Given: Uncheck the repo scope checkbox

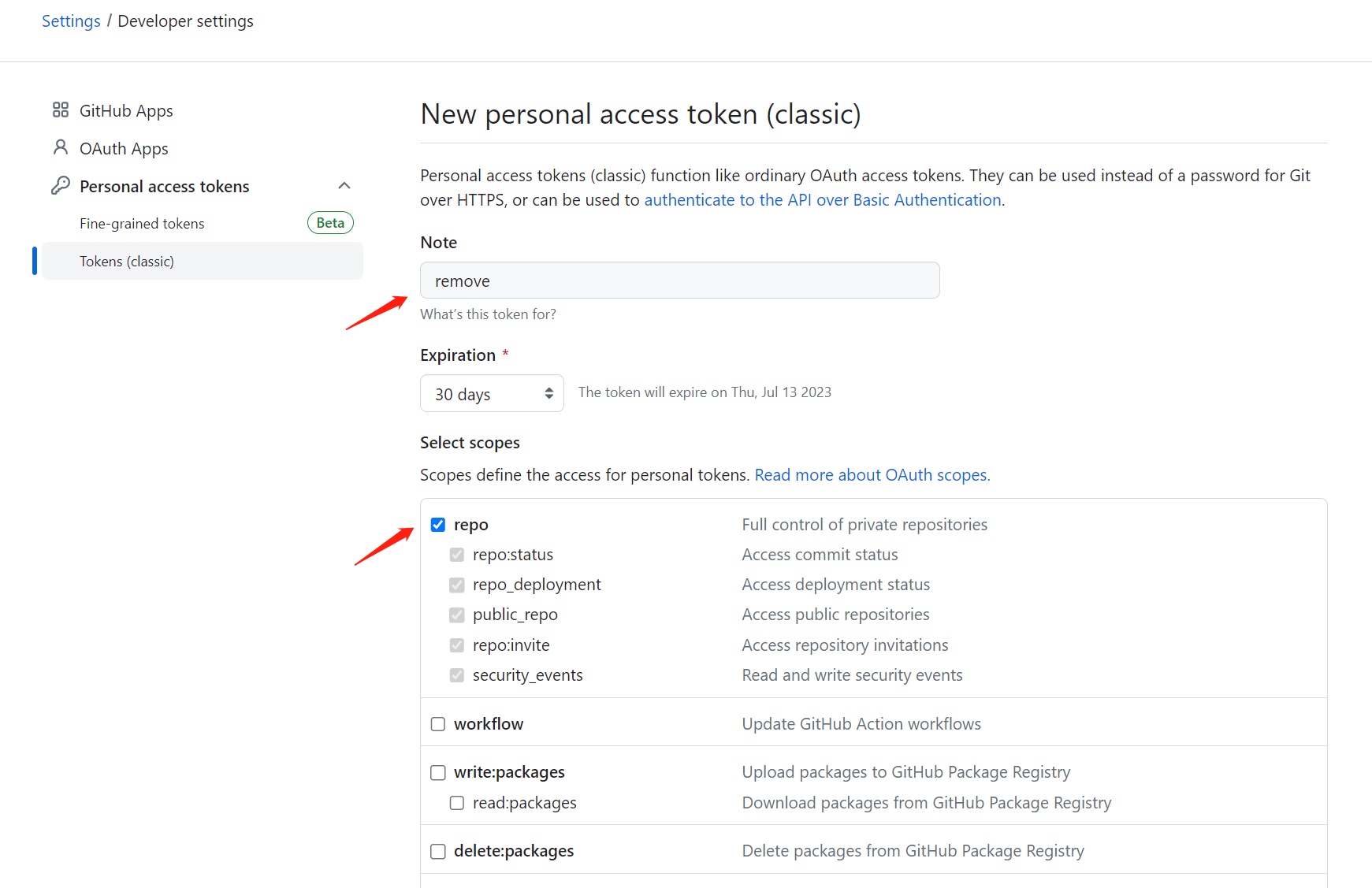Looking at the screenshot, I should point(438,525).
